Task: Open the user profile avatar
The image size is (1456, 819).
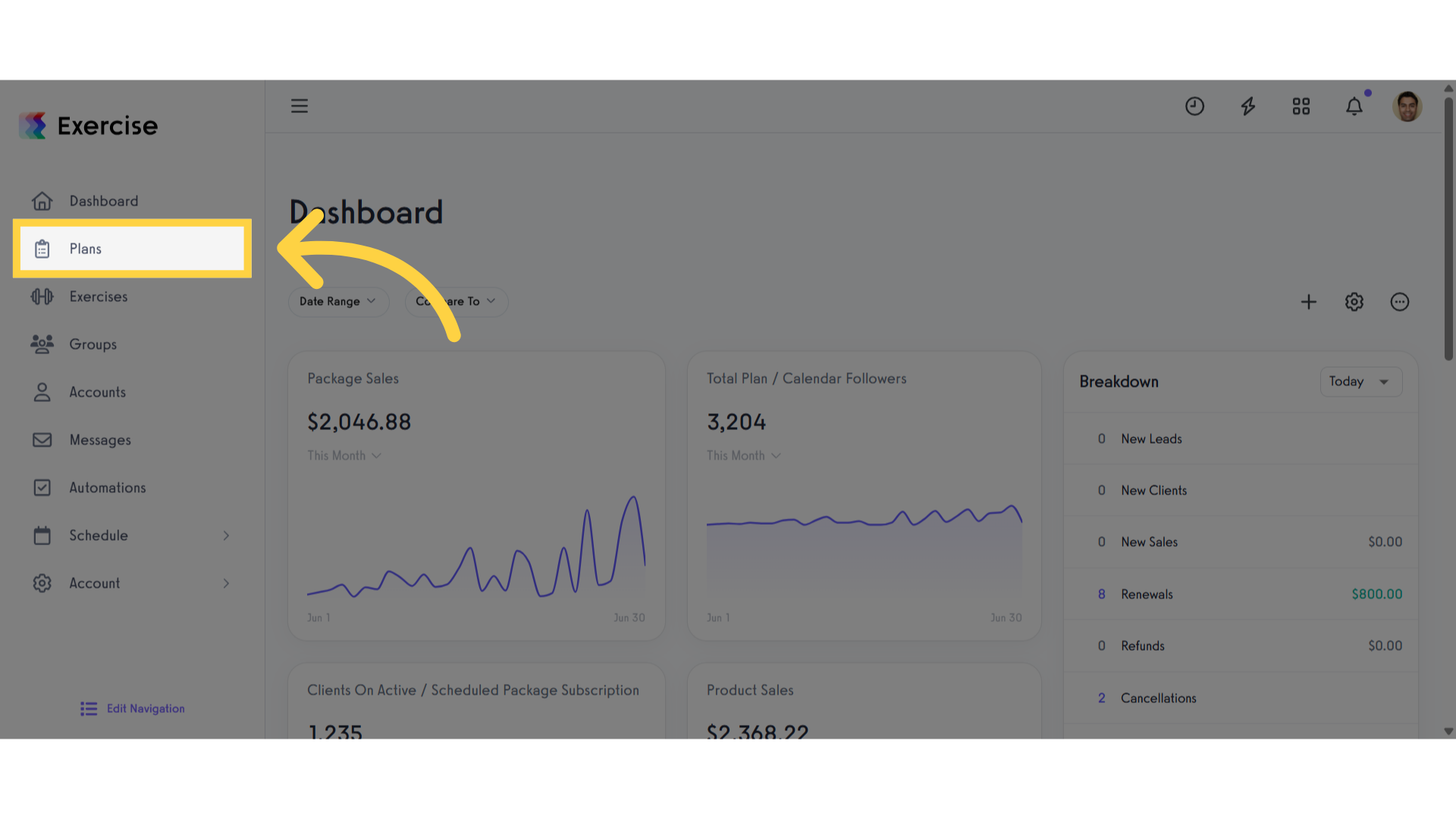Action: pos(1407,106)
